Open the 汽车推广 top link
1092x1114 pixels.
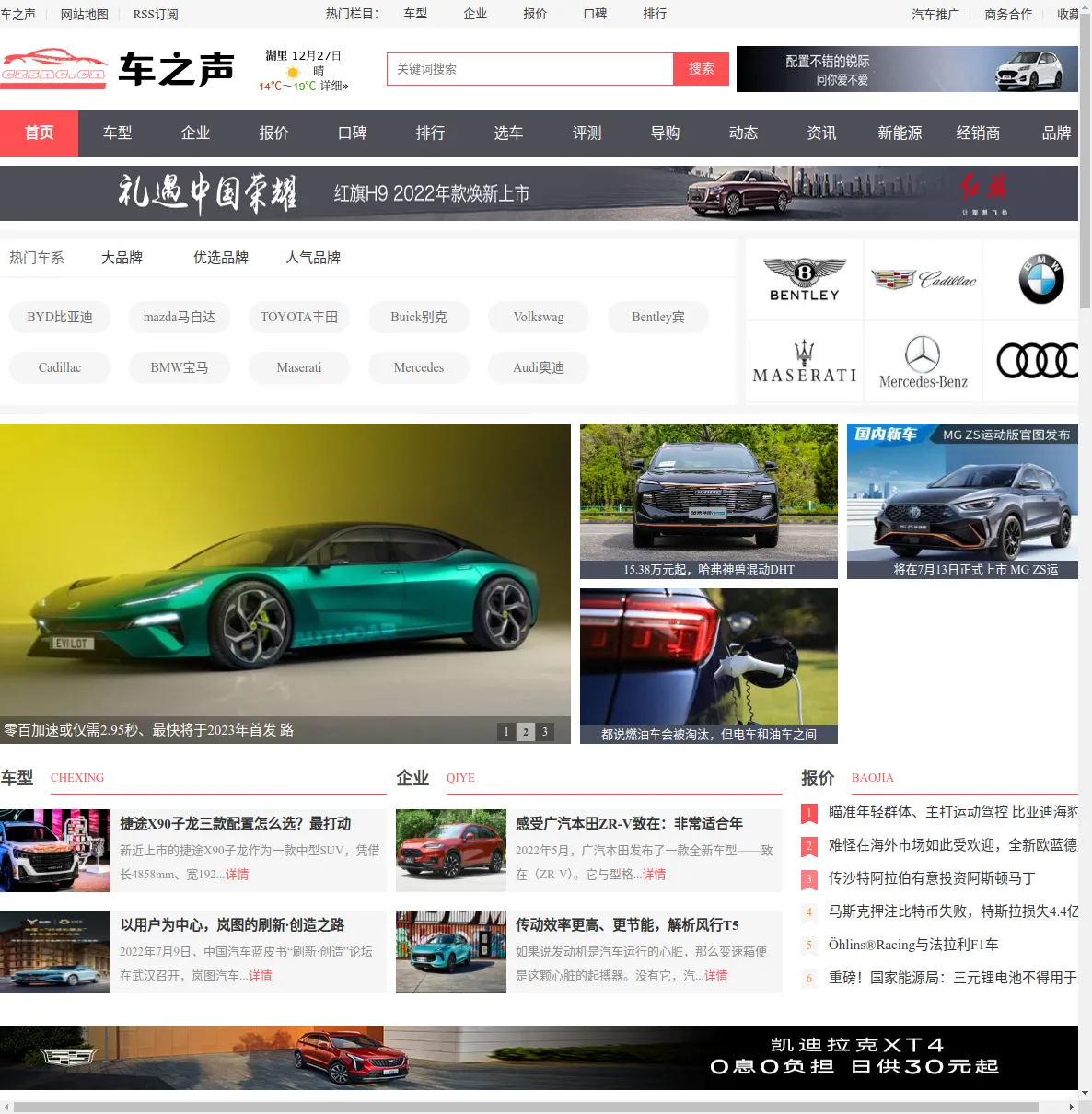[x=935, y=15]
